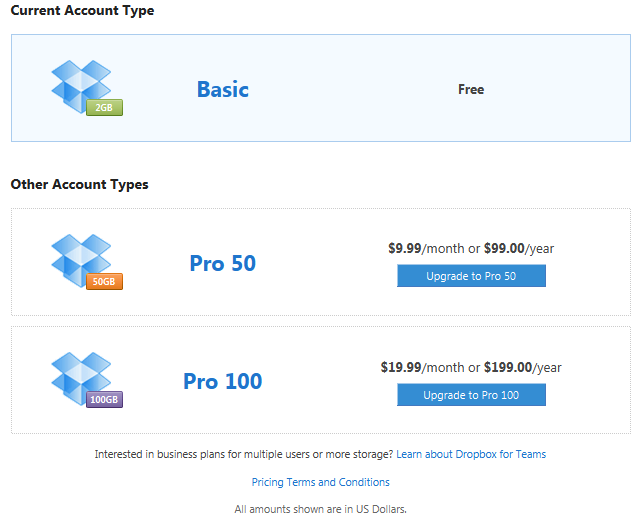Upgrade to the Pro 50 plan
643x525 pixels.
[x=471, y=276]
